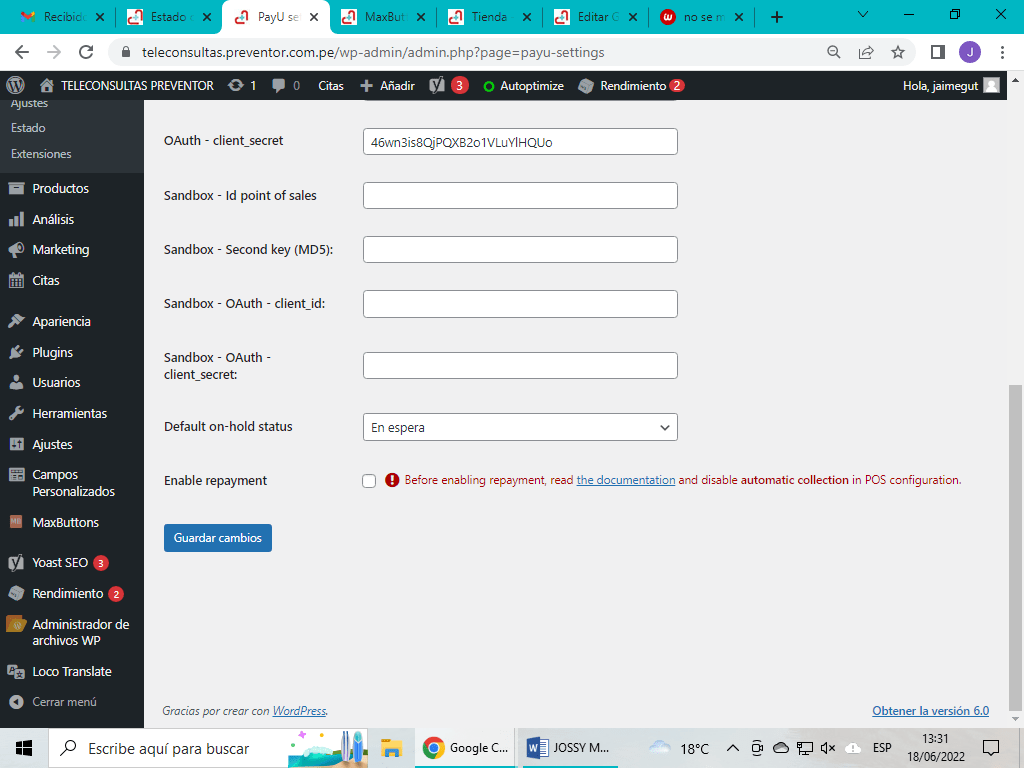Screen dimensions: 1024x768
Task: Go back with the browser back arrow
Action: click(22, 52)
